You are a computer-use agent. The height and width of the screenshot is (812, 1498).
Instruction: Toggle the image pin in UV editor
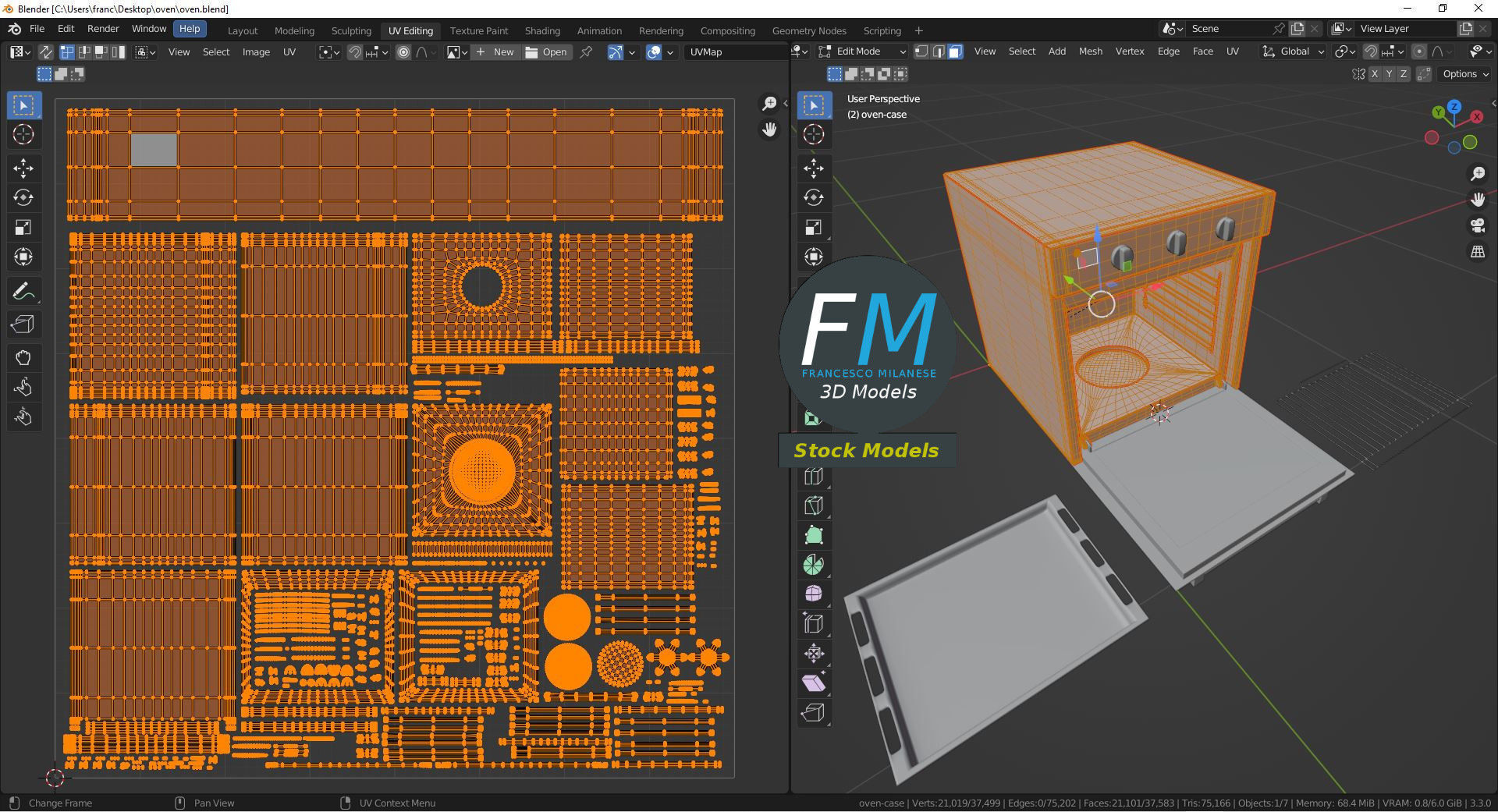click(x=587, y=52)
